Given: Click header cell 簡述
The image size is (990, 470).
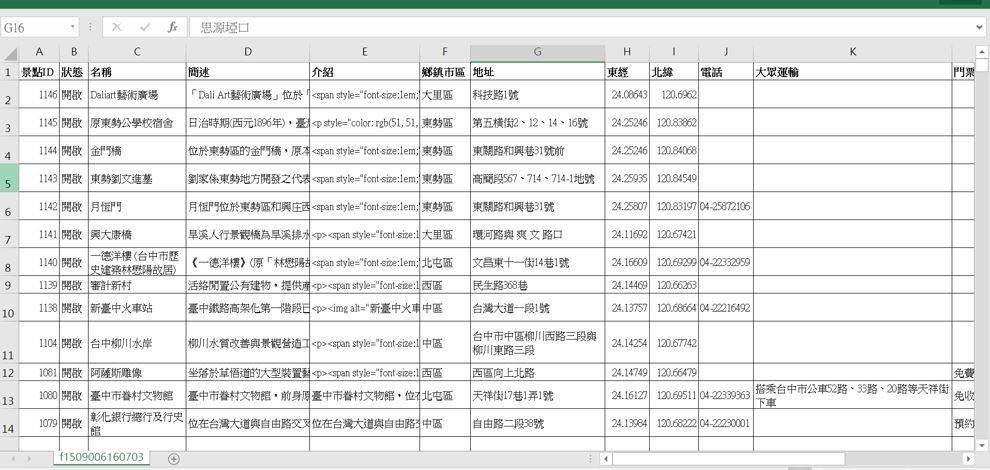Looking at the screenshot, I should pos(248,72).
